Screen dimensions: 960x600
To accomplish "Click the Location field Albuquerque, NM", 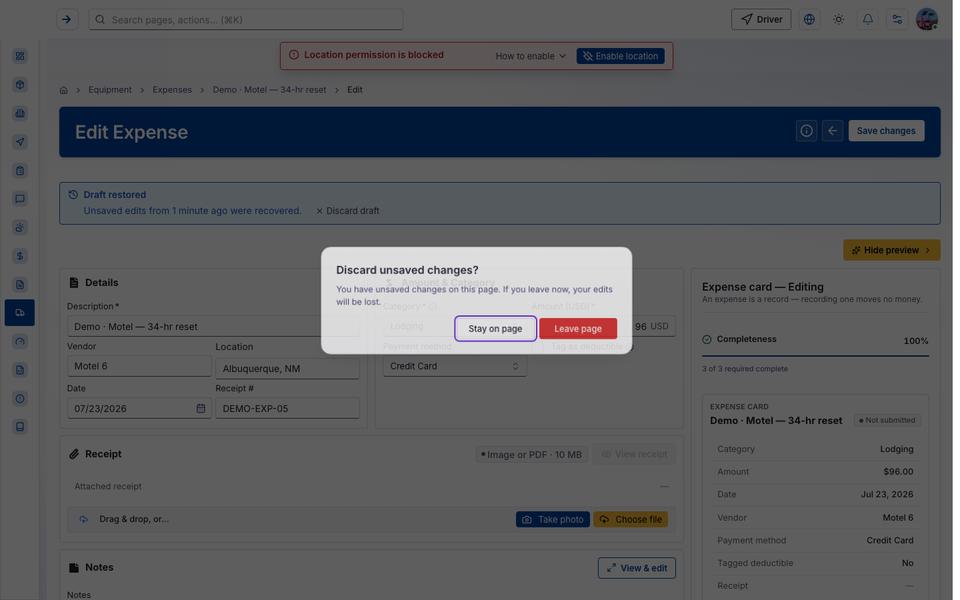I will point(289,371).
